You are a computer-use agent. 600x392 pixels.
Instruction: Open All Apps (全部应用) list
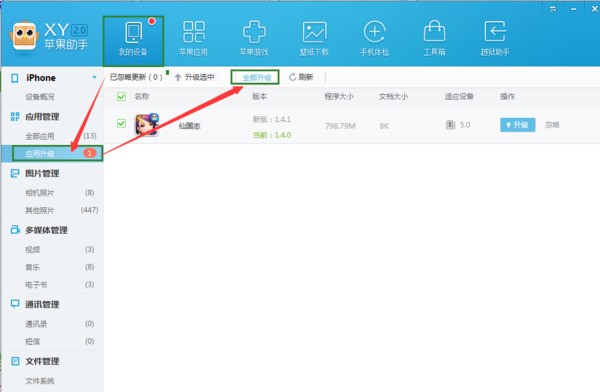pyautogui.click(x=40, y=136)
